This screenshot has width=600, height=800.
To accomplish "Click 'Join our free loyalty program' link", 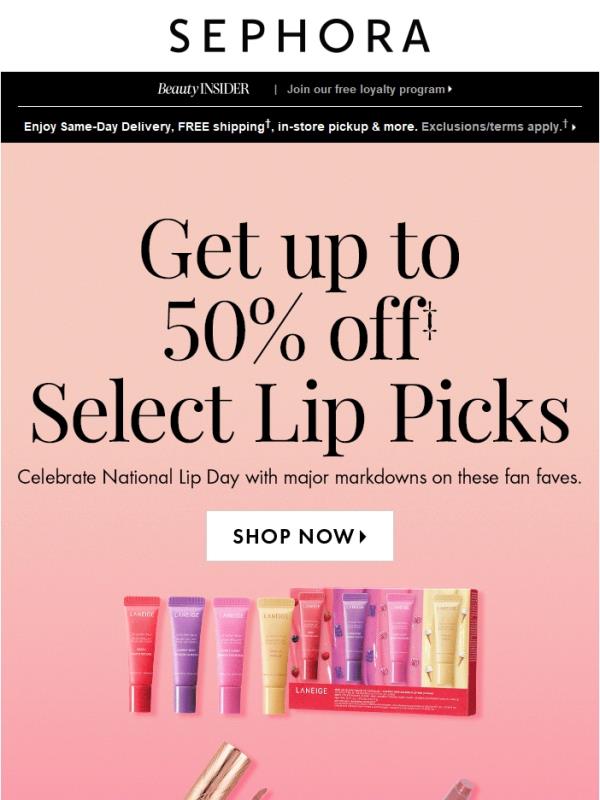I will [366, 89].
